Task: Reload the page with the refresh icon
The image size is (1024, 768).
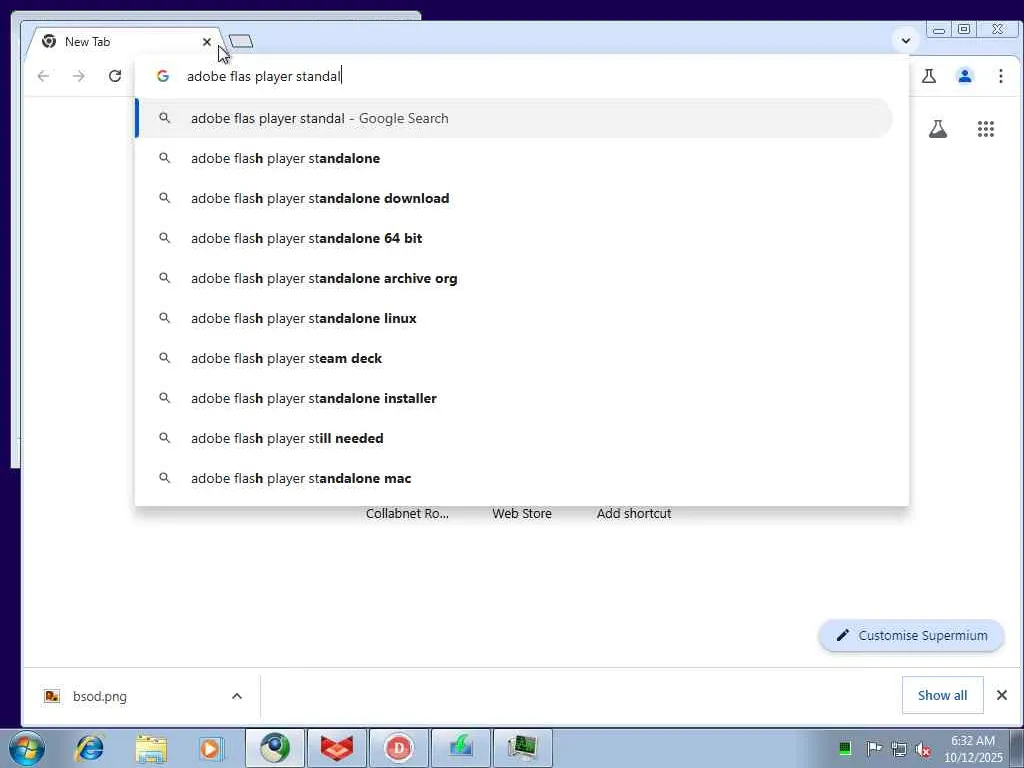Action: pos(115,76)
